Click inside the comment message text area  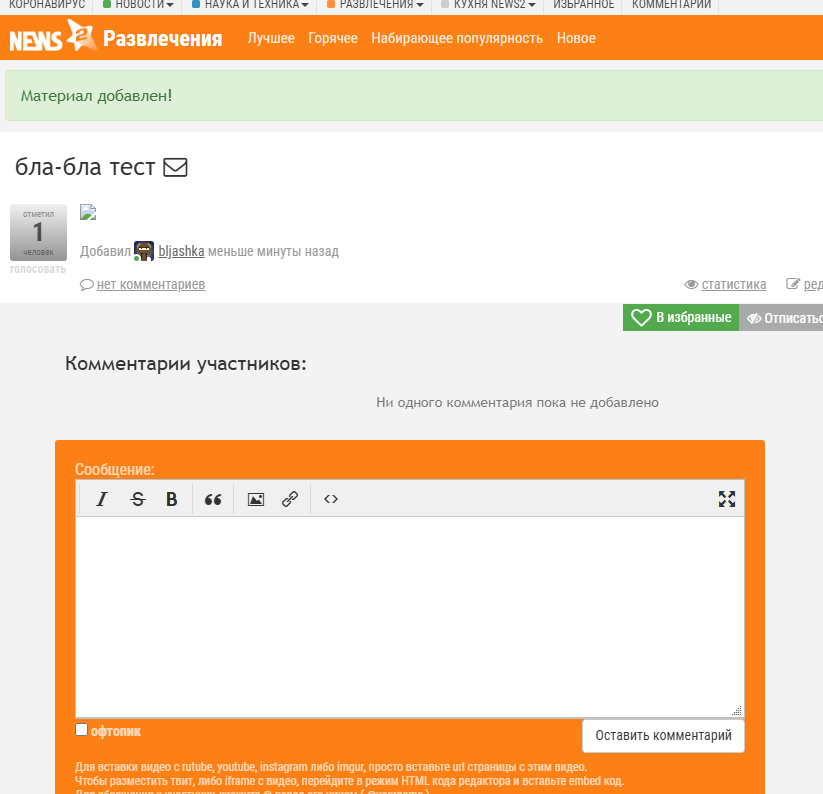[410, 615]
